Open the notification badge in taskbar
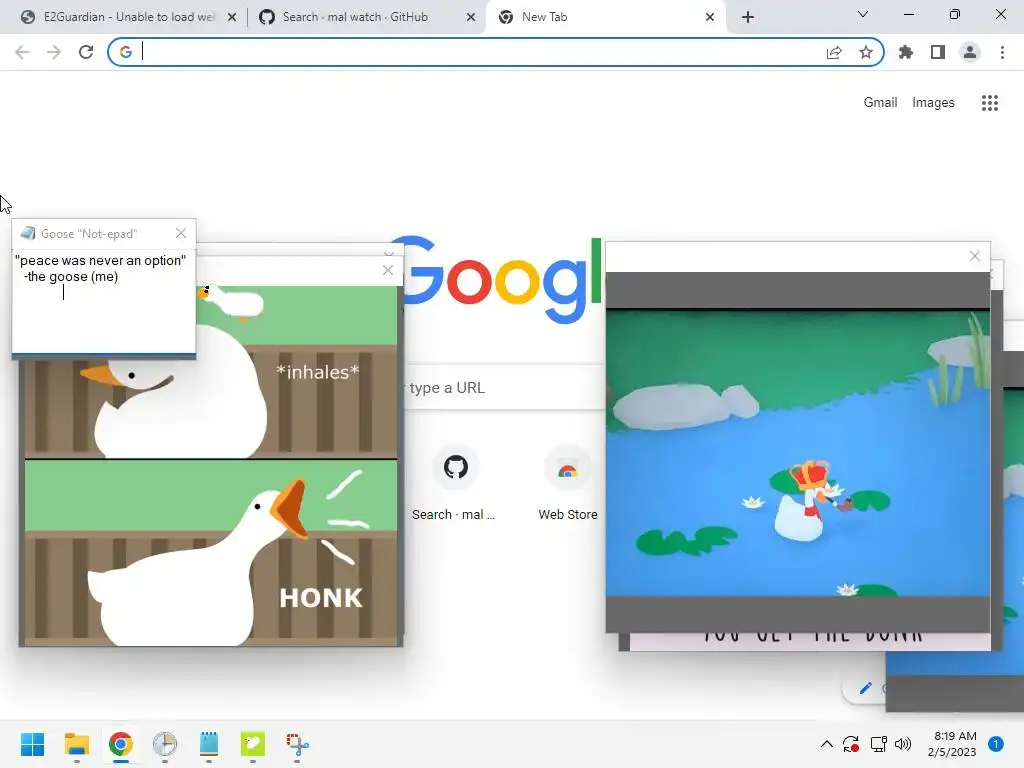1024x768 pixels. (996, 744)
